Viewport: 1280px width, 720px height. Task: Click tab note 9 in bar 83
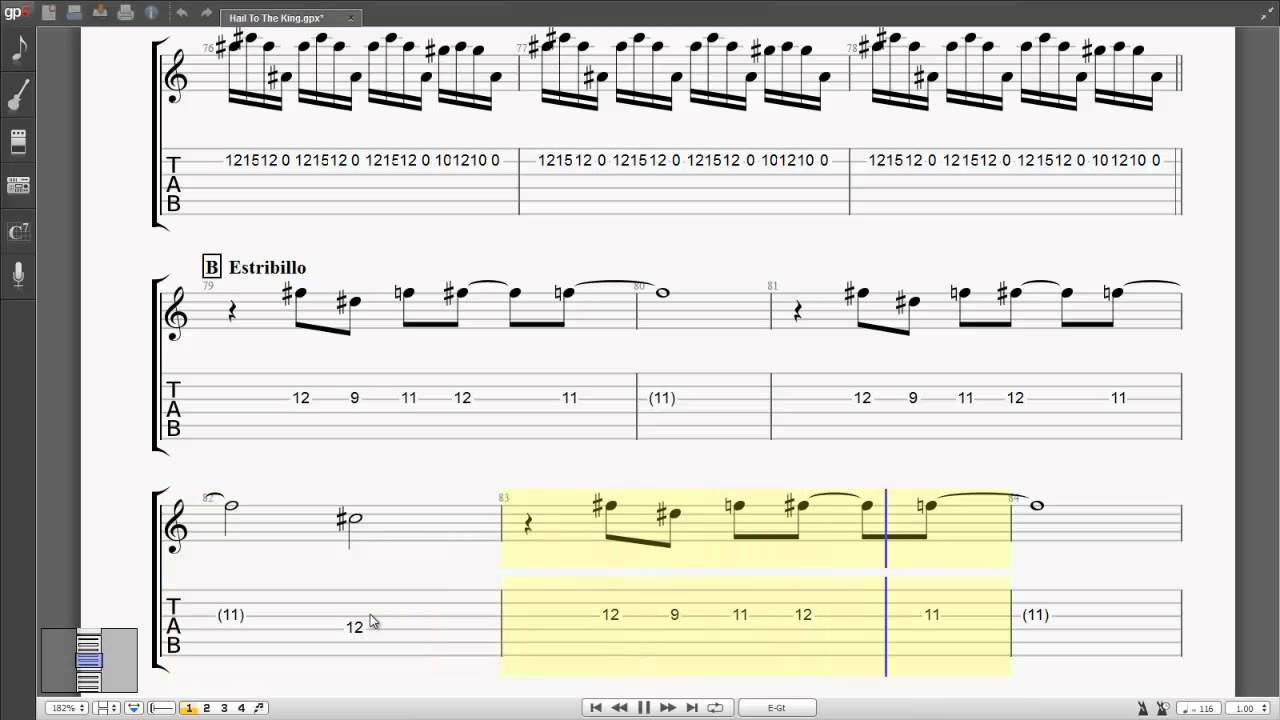coord(675,615)
